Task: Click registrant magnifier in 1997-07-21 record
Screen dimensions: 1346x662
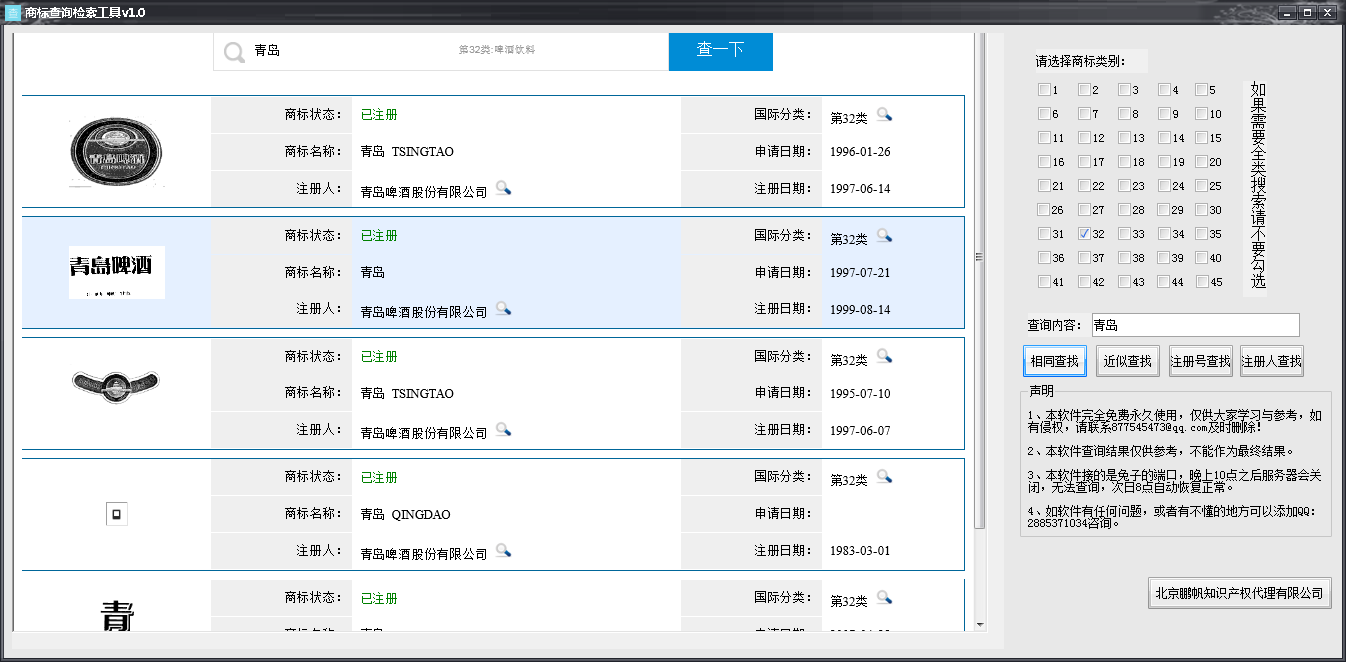Action: pos(503,309)
